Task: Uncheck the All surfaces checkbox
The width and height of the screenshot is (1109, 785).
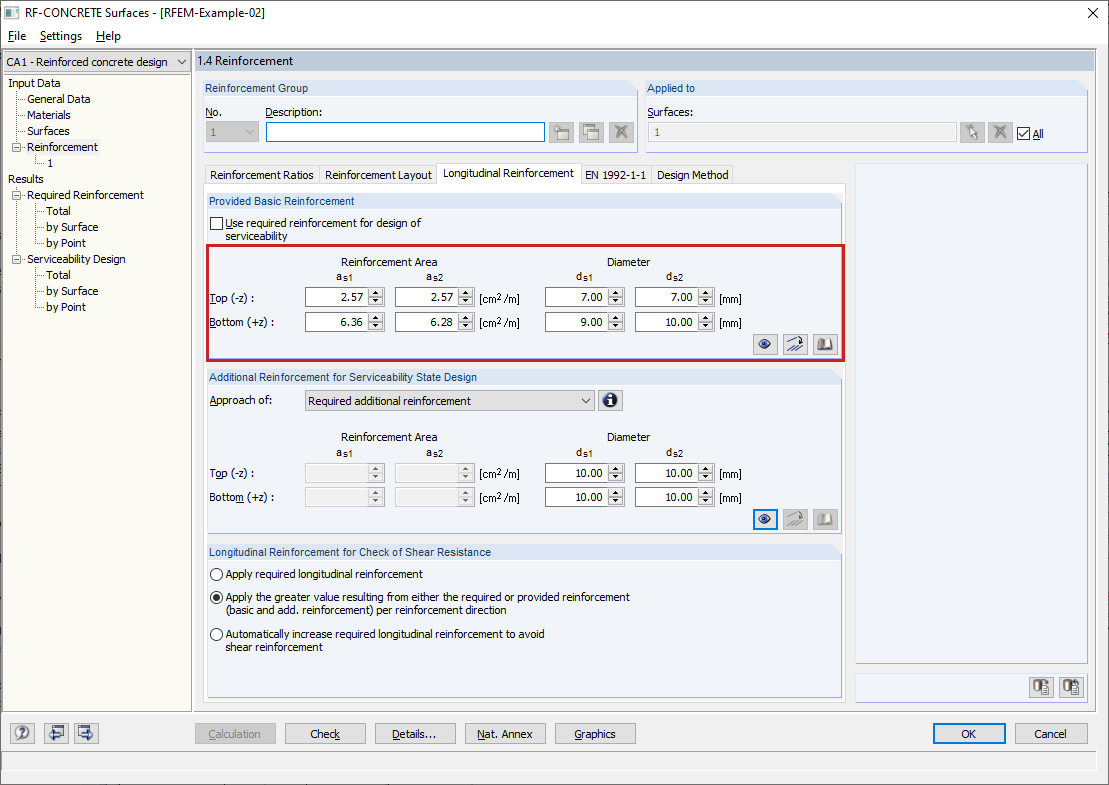Action: [1023, 133]
